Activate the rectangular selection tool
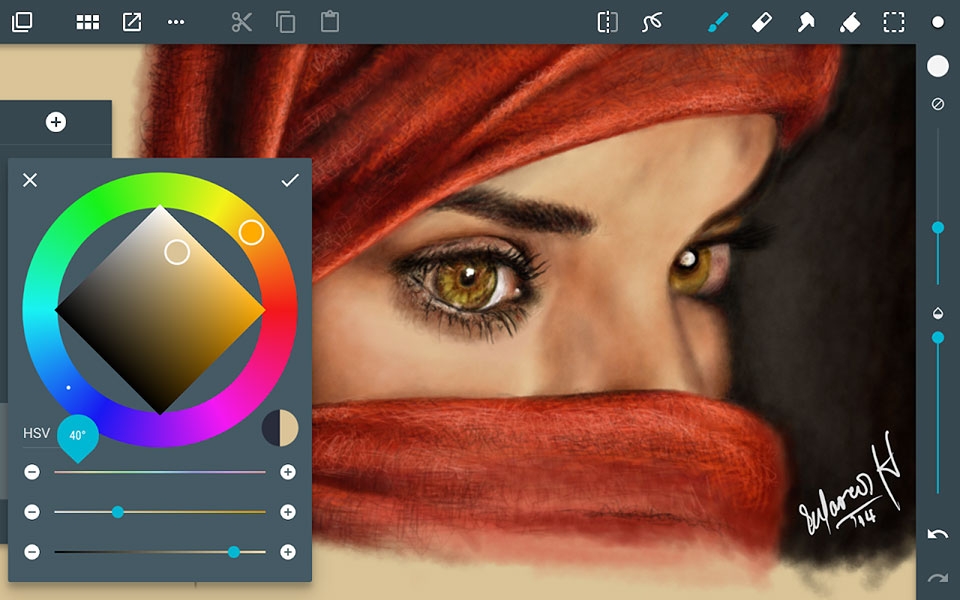Image resolution: width=960 pixels, height=600 pixels. 894,22
